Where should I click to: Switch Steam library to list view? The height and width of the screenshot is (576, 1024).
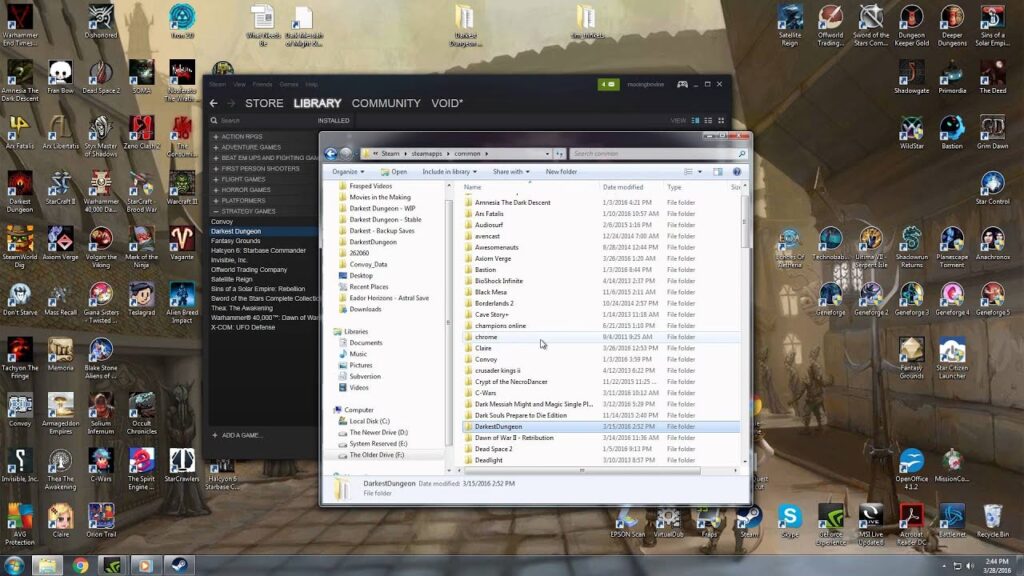click(x=708, y=121)
